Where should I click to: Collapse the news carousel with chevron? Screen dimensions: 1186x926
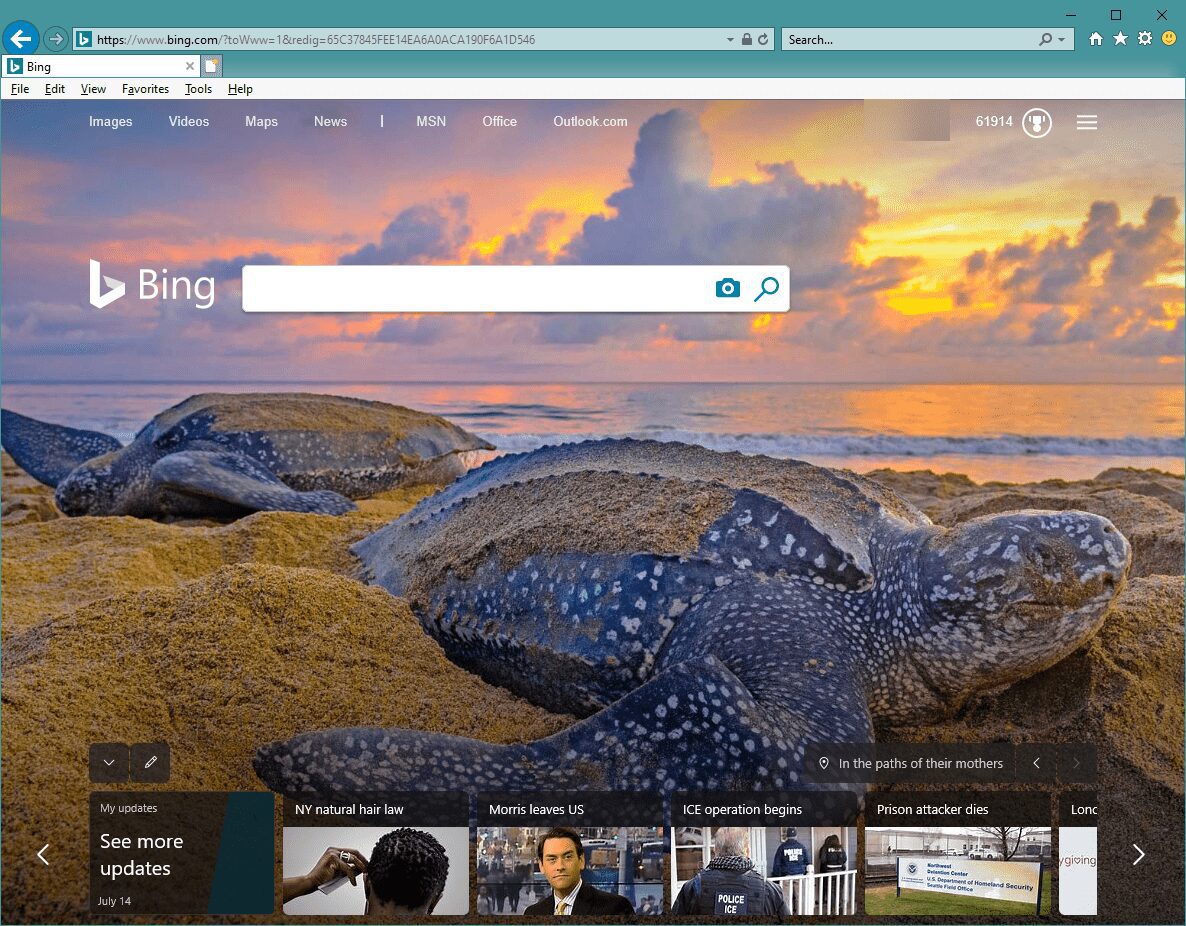(109, 763)
